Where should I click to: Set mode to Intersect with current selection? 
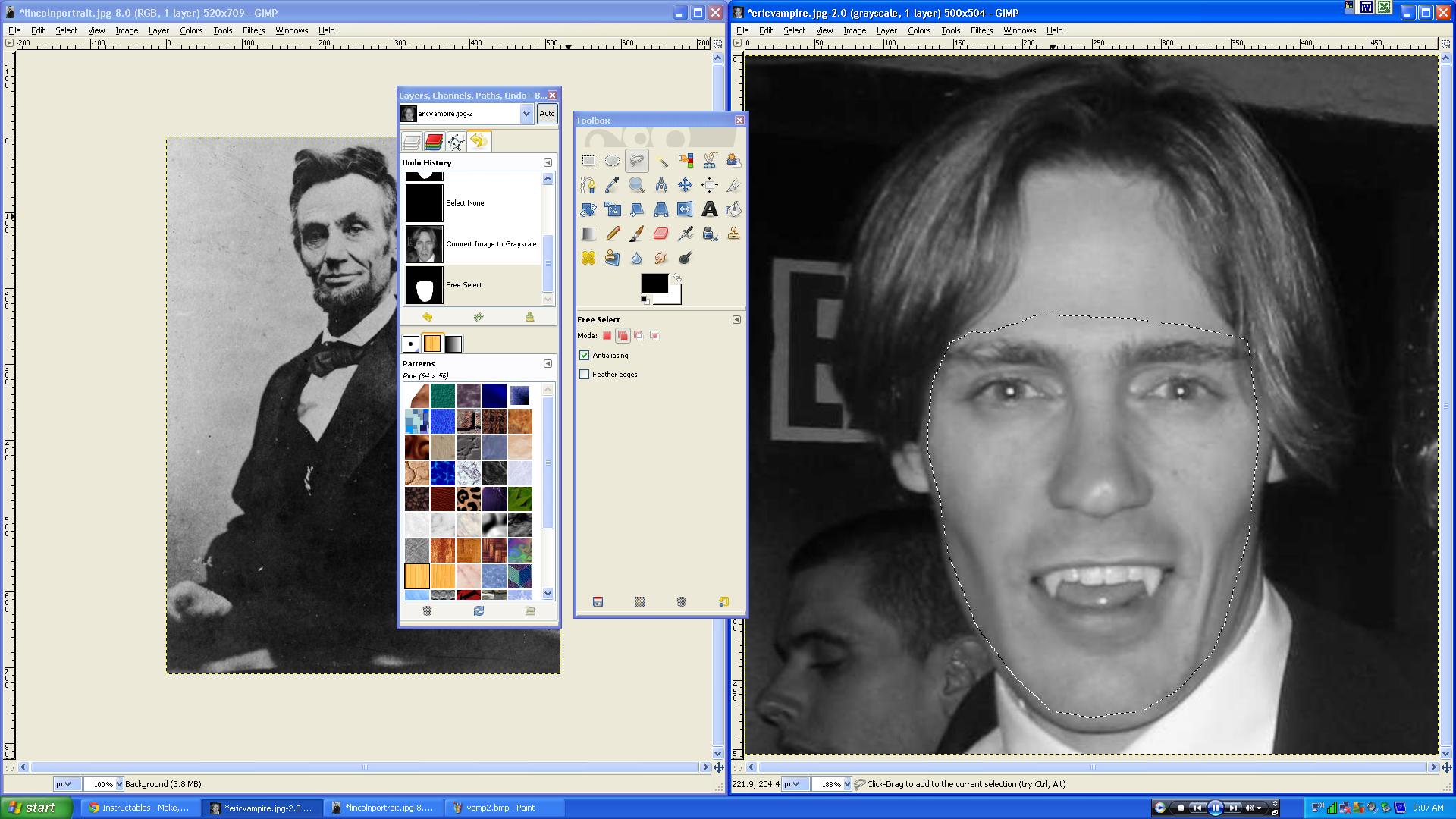point(654,335)
